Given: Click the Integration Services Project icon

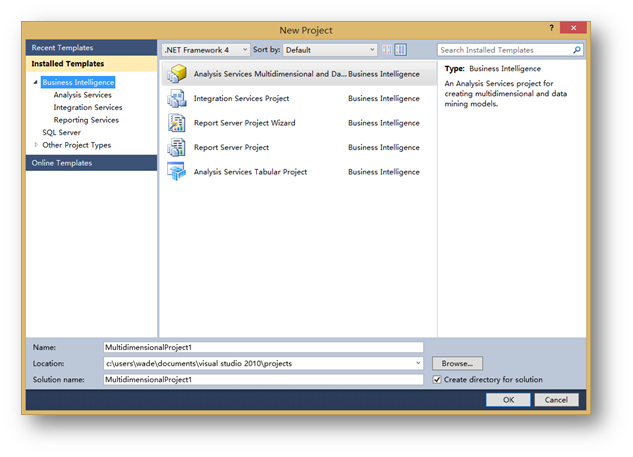Looking at the screenshot, I should [x=177, y=99].
